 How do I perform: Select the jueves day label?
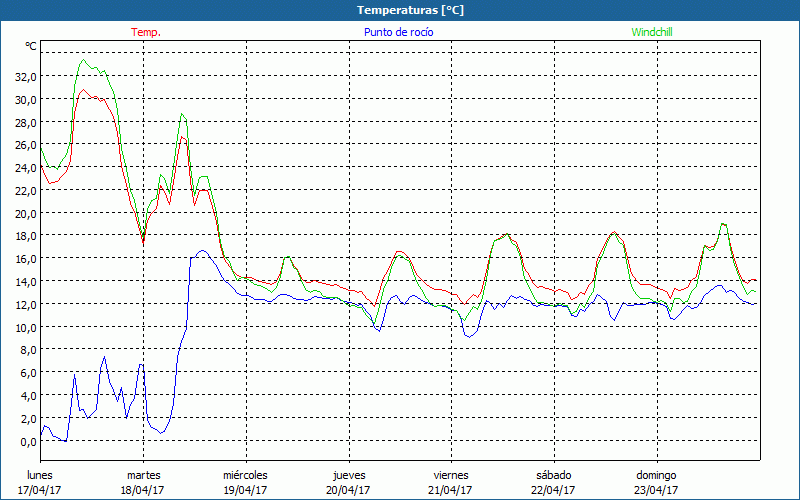(x=349, y=475)
